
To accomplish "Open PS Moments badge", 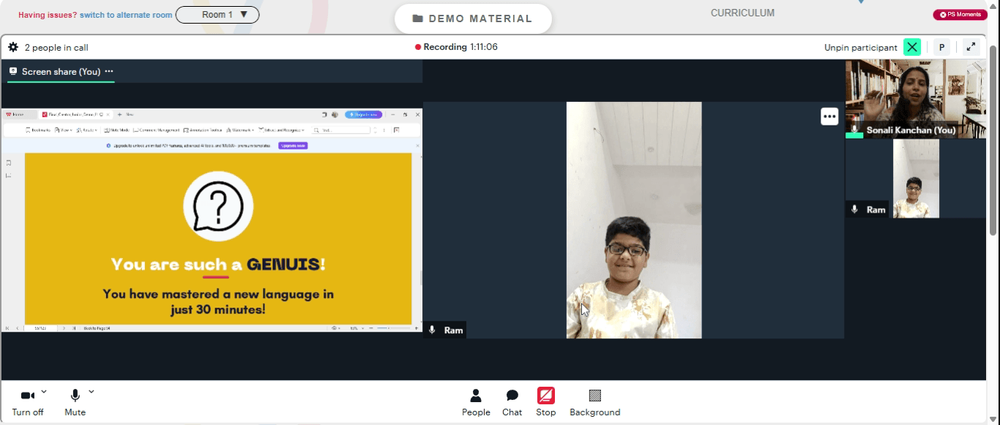I will coord(960,15).
